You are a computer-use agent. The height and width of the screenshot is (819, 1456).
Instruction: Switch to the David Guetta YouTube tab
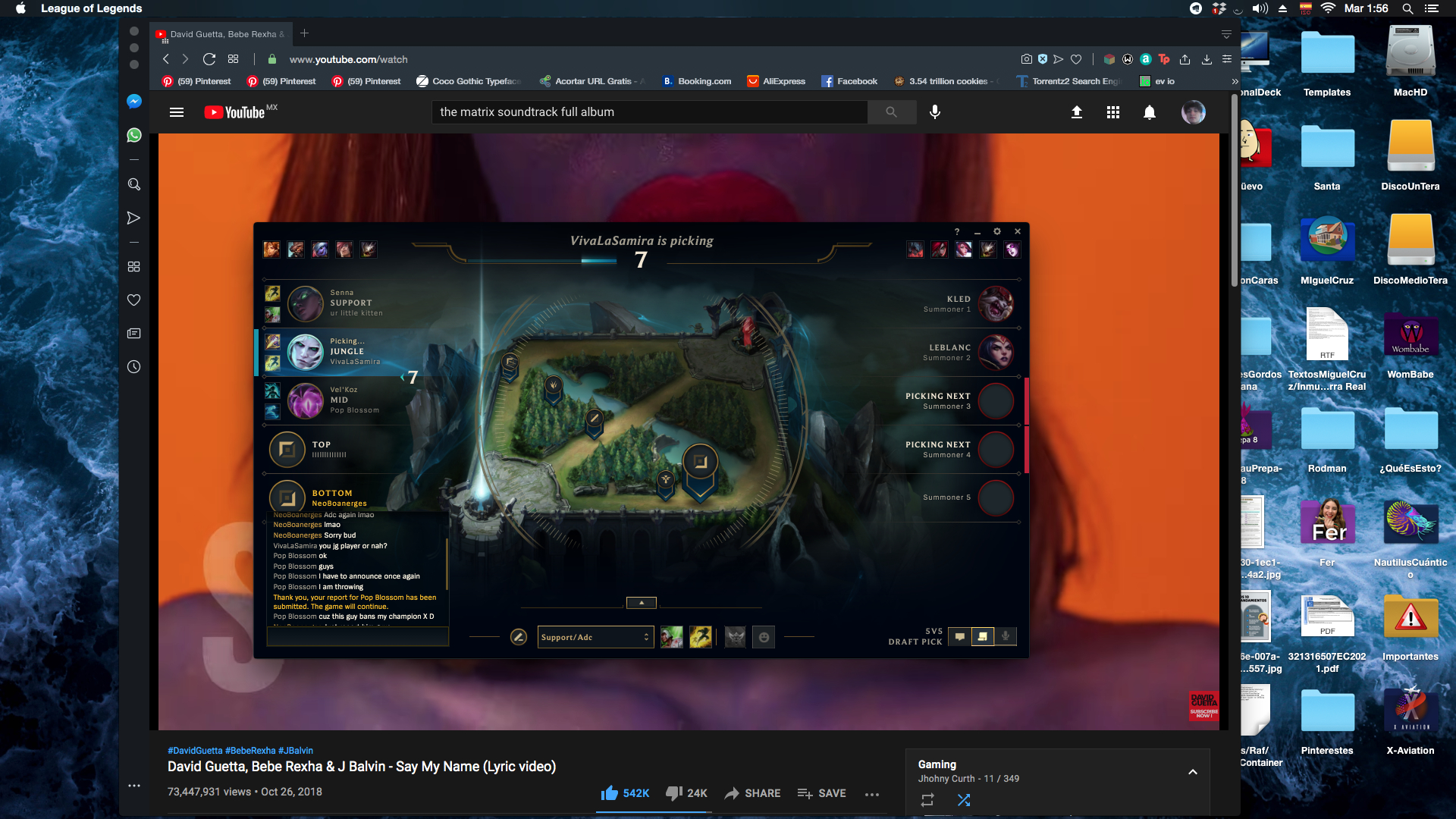click(220, 33)
